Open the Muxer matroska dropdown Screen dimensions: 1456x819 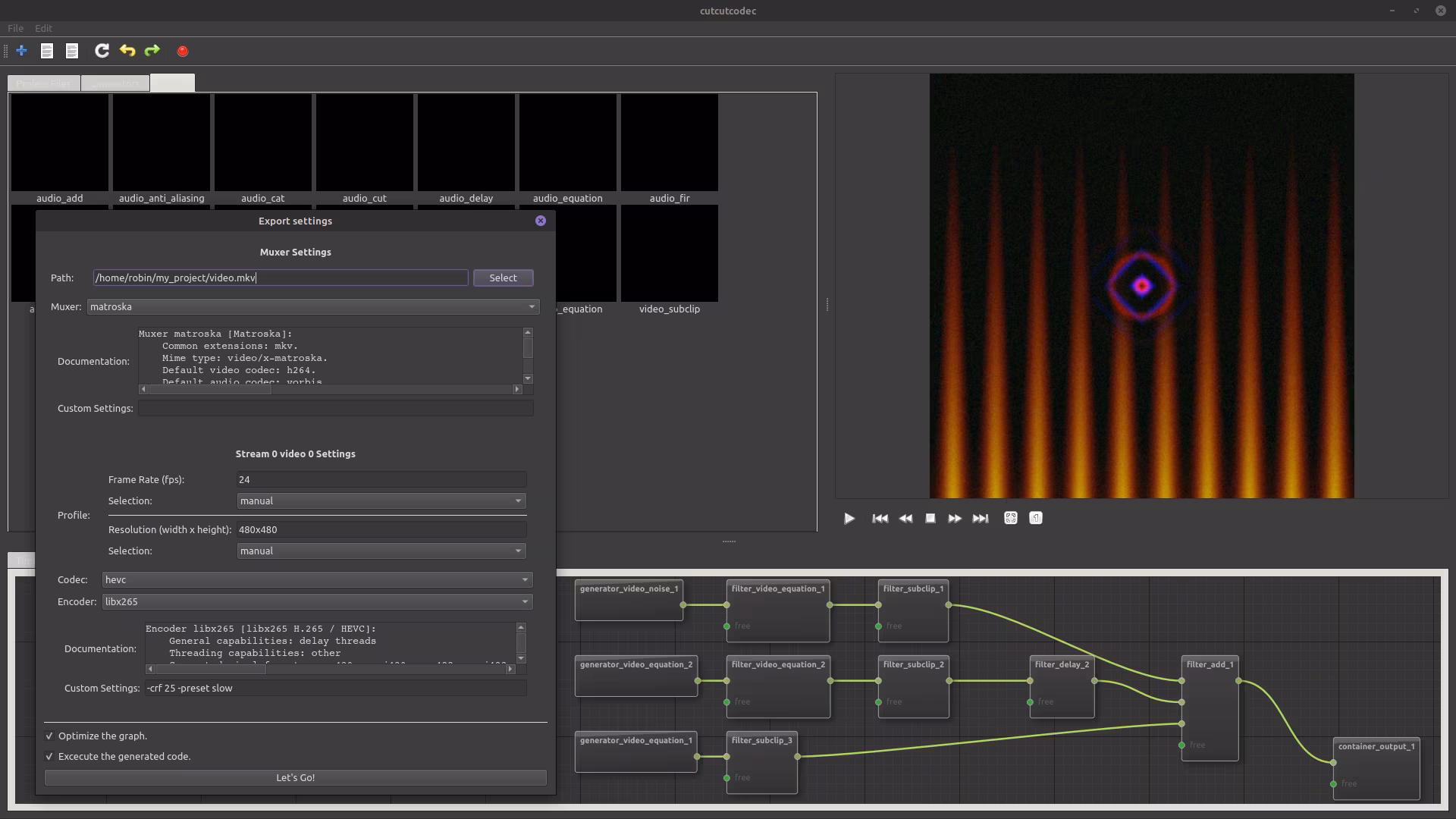[313, 307]
